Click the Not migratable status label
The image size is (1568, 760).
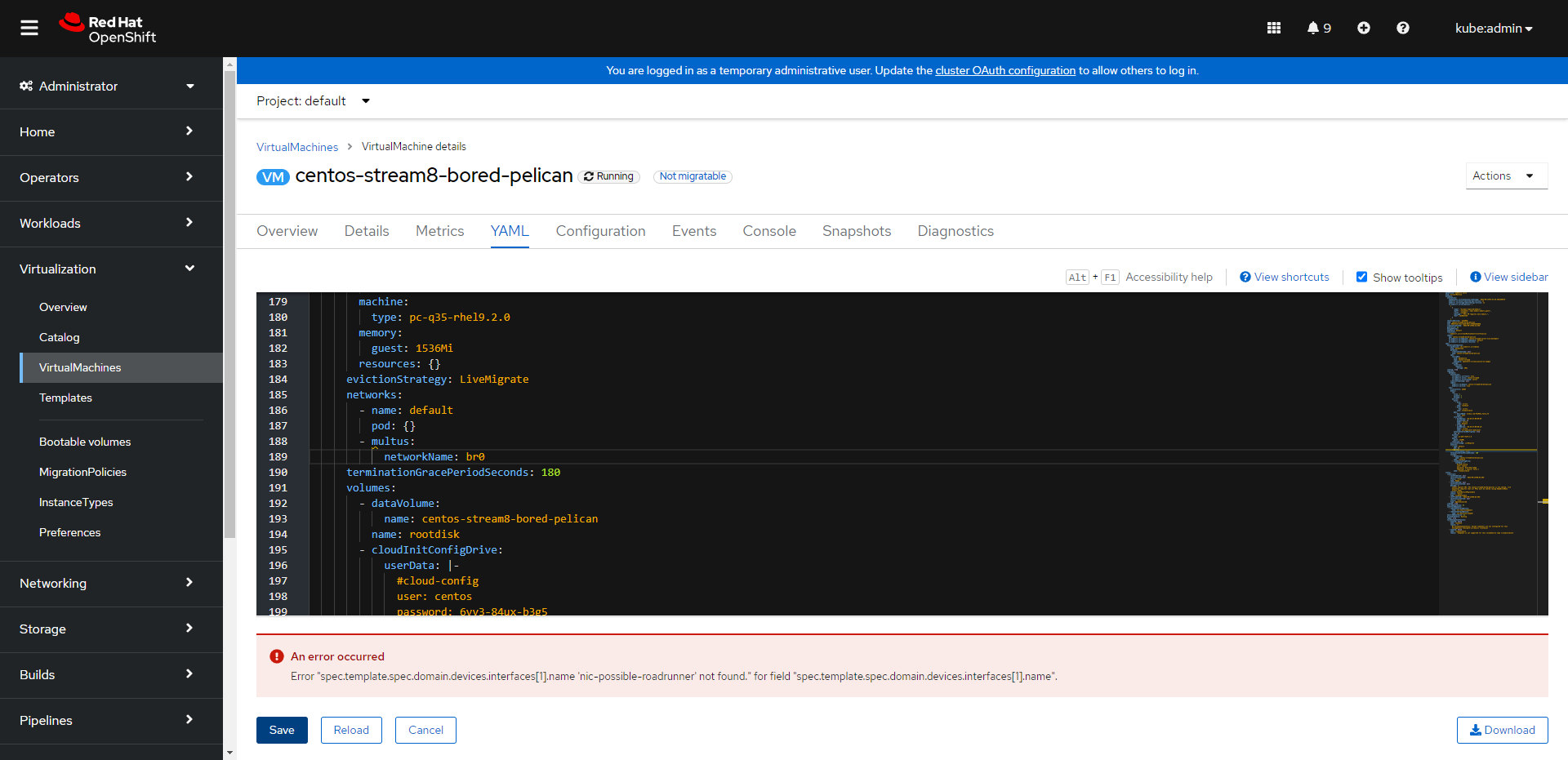click(x=693, y=176)
